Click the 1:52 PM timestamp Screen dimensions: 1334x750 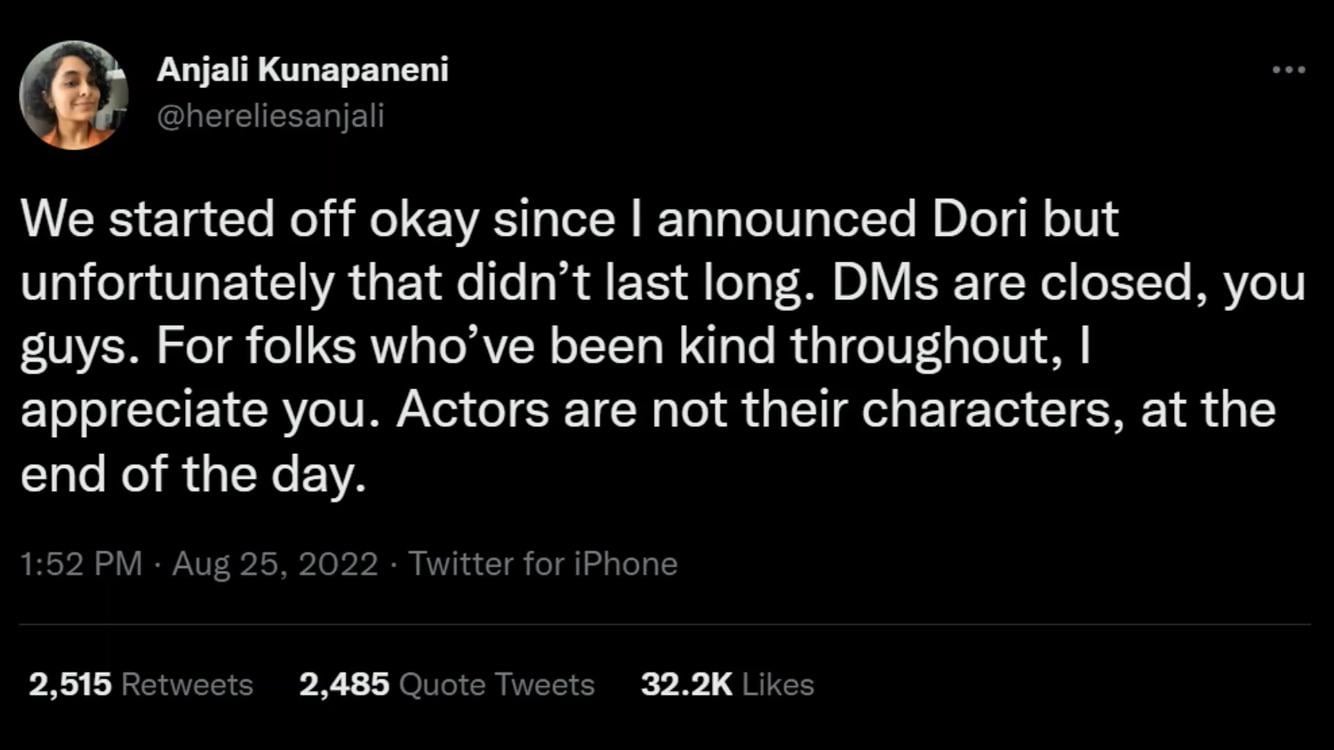(x=81, y=565)
